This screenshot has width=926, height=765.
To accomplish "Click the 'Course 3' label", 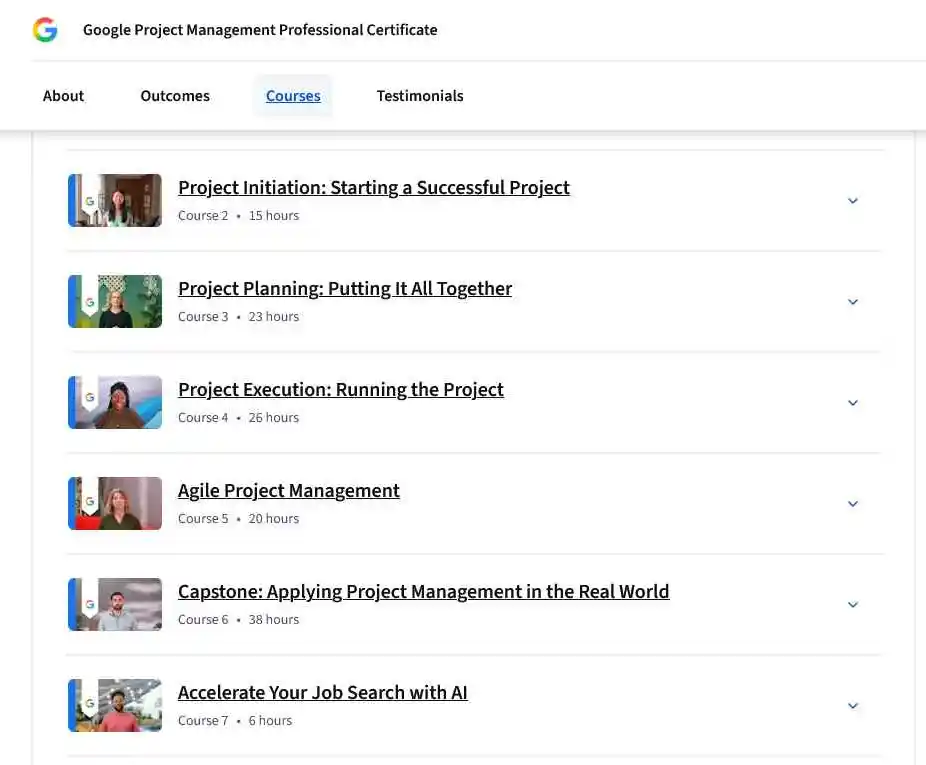I will (x=203, y=317).
